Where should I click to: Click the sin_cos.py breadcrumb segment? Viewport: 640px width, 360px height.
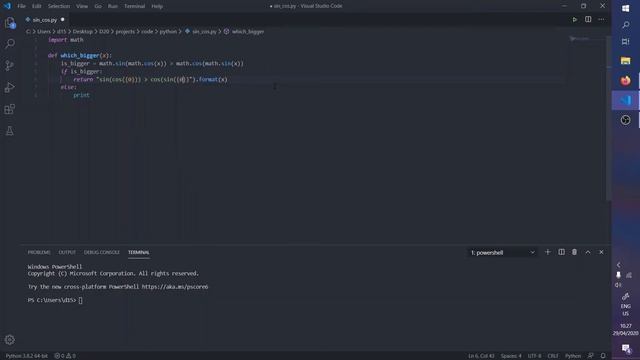click(x=204, y=31)
